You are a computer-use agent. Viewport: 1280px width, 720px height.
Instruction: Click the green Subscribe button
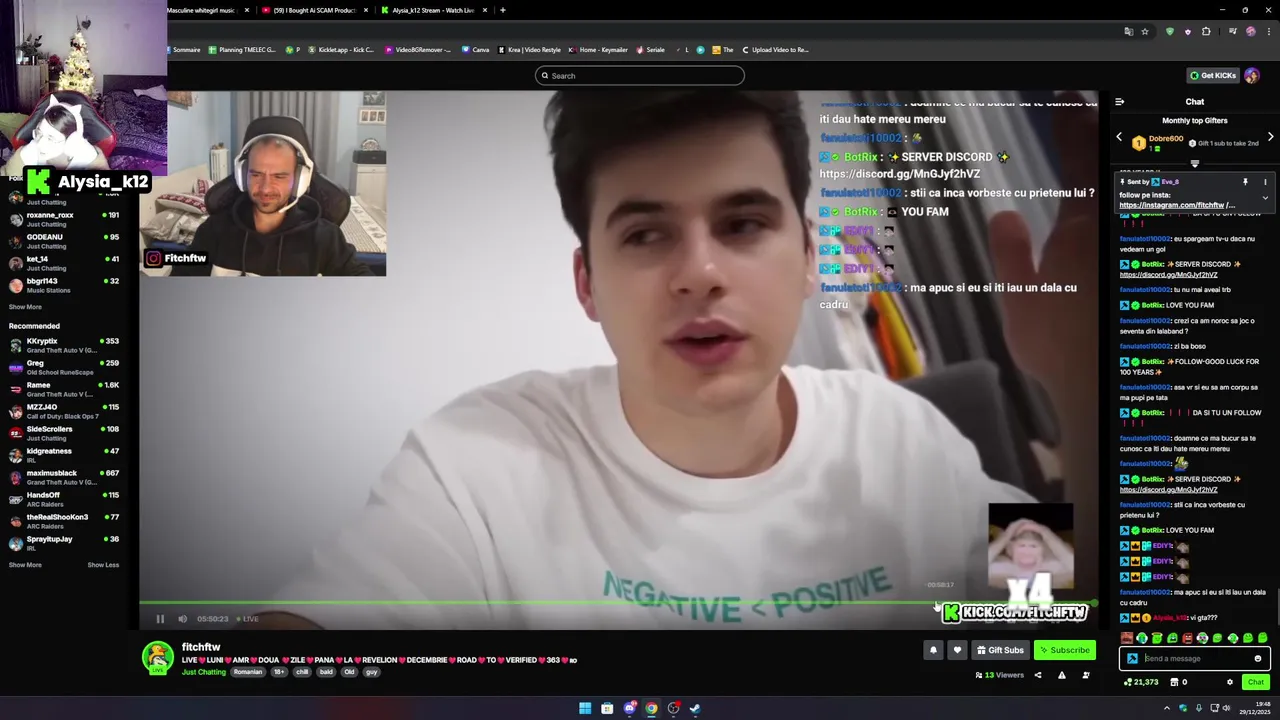pyautogui.click(x=1064, y=650)
